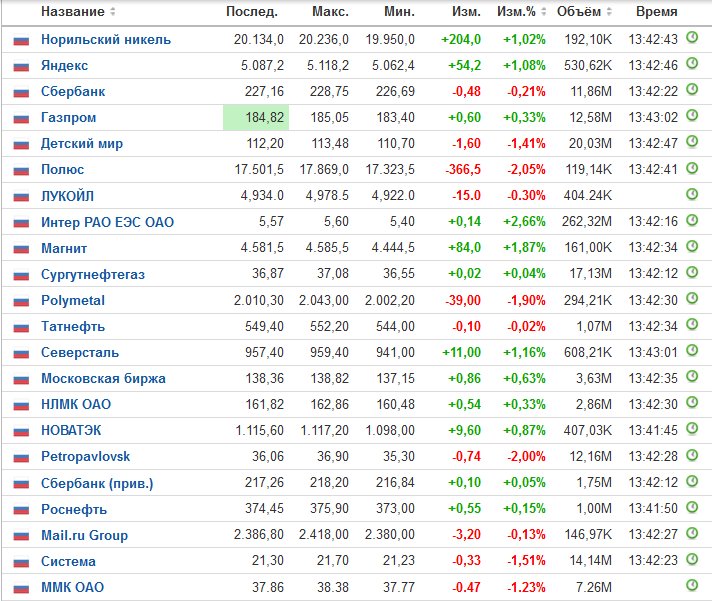
Task: Open Система stock link
Action: (x=68, y=562)
